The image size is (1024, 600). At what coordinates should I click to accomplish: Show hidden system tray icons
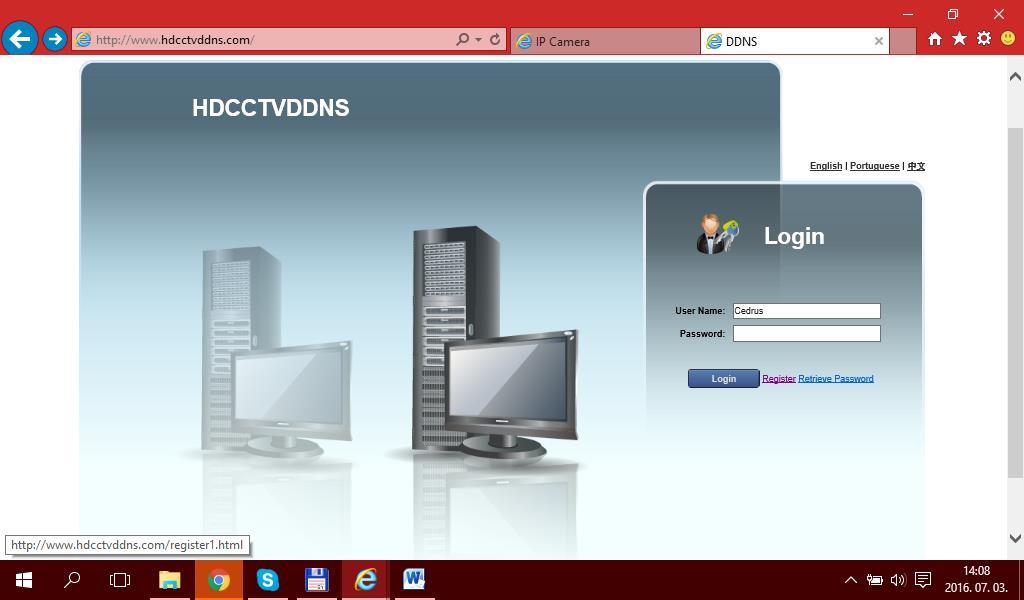coord(850,580)
